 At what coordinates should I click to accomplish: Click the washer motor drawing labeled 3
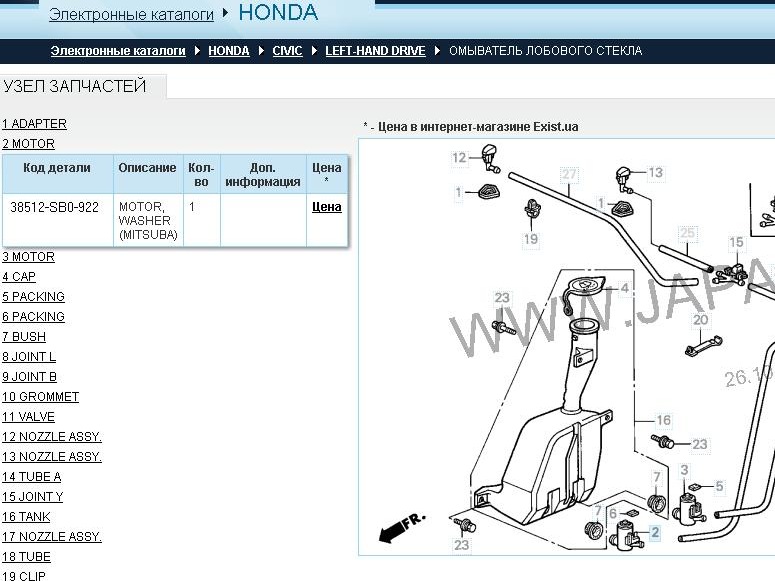(689, 508)
